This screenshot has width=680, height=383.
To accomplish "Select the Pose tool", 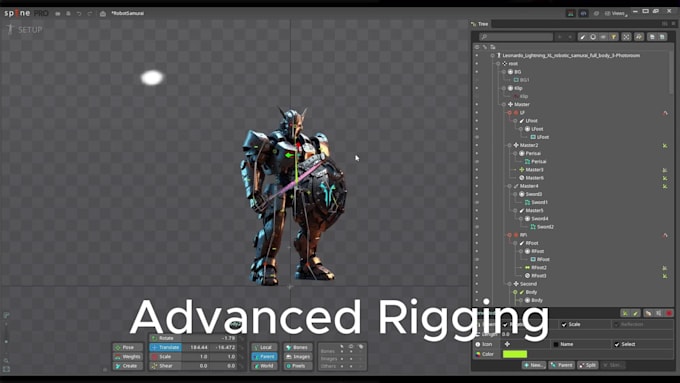I will (128, 347).
